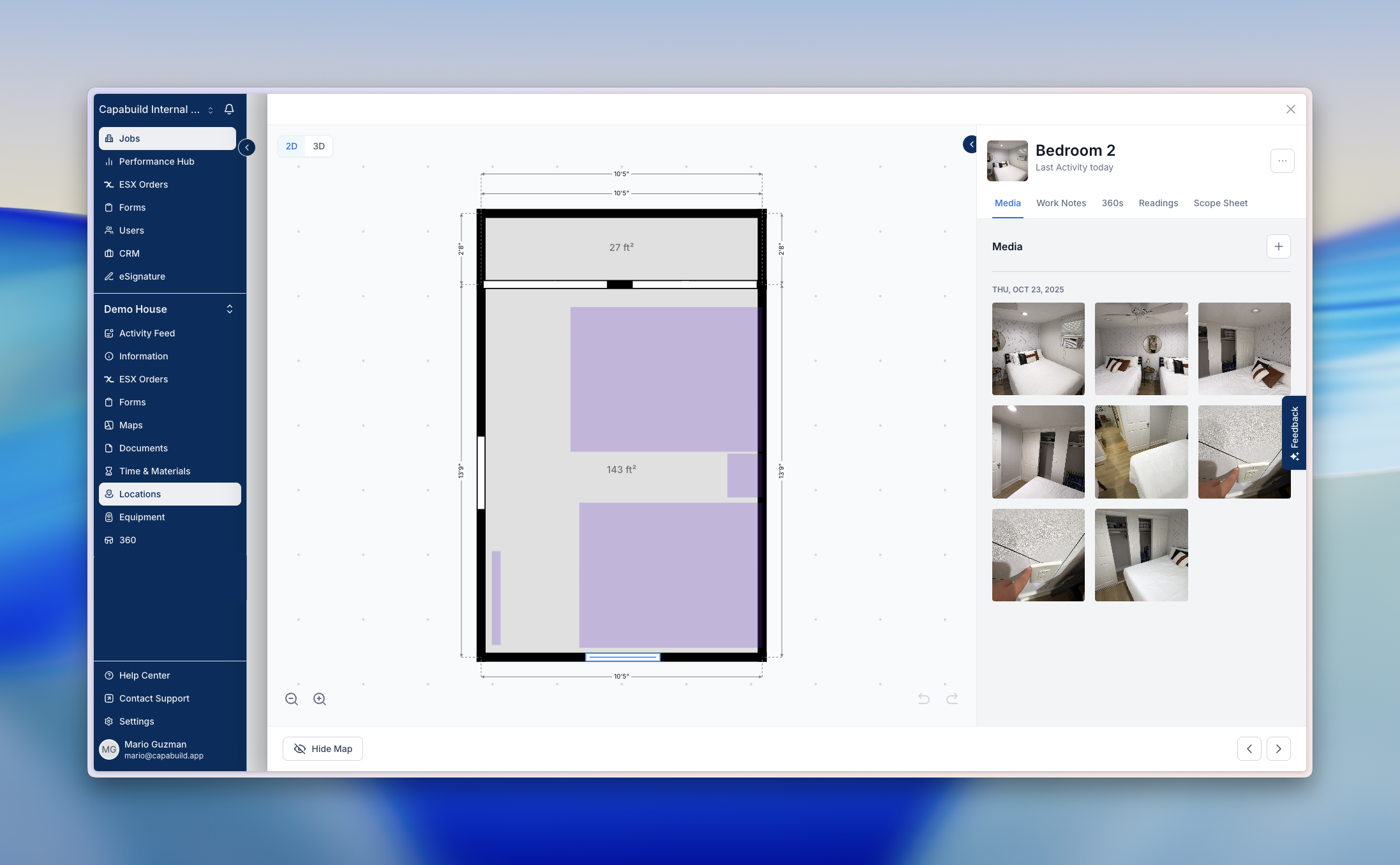The height and width of the screenshot is (865, 1400).
Task: Collapse the Bedroom 2 details panel
Action: (971, 144)
